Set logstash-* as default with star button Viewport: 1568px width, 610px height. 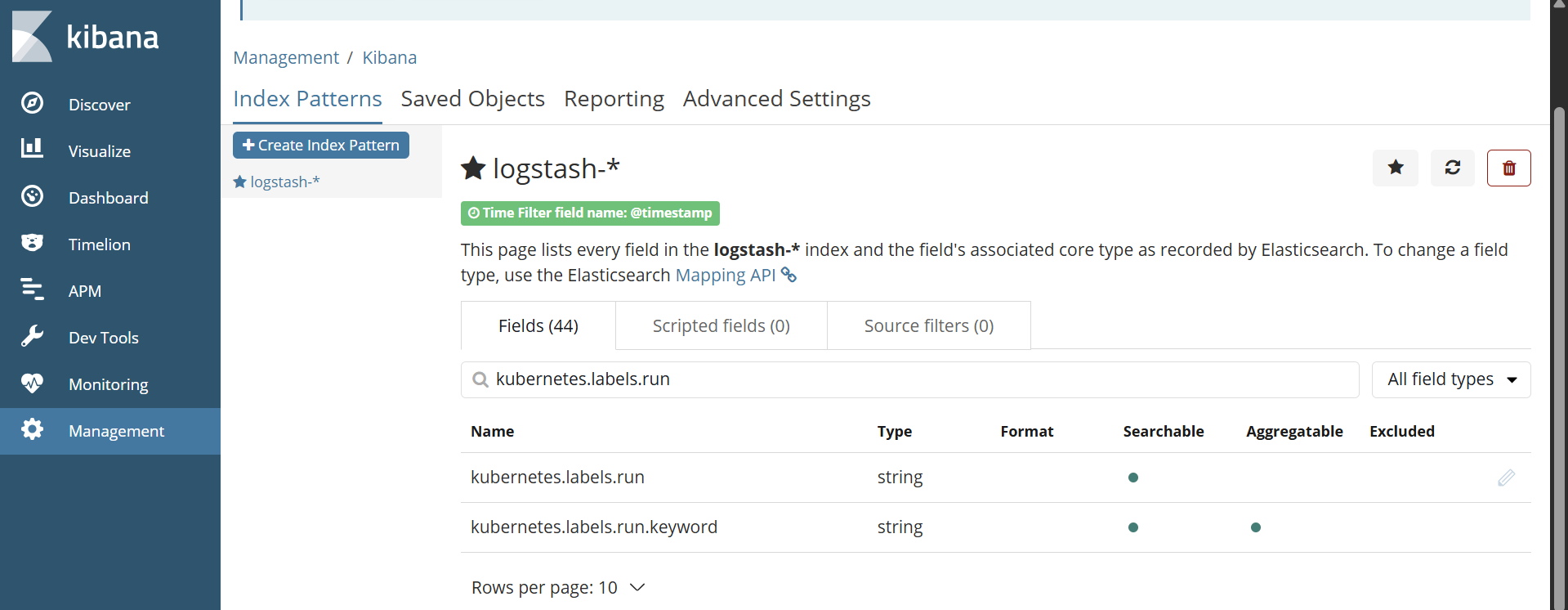pos(1395,168)
